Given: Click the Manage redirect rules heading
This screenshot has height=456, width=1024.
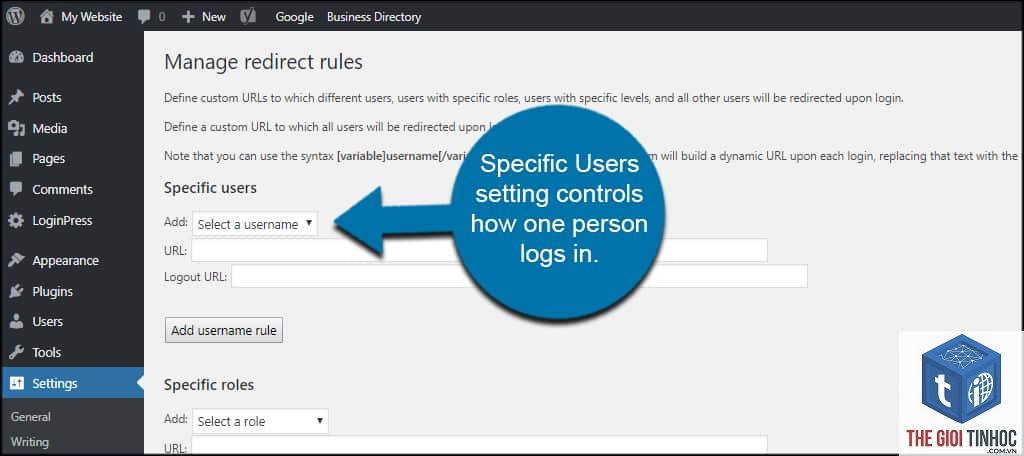Looking at the screenshot, I should [x=263, y=63].
